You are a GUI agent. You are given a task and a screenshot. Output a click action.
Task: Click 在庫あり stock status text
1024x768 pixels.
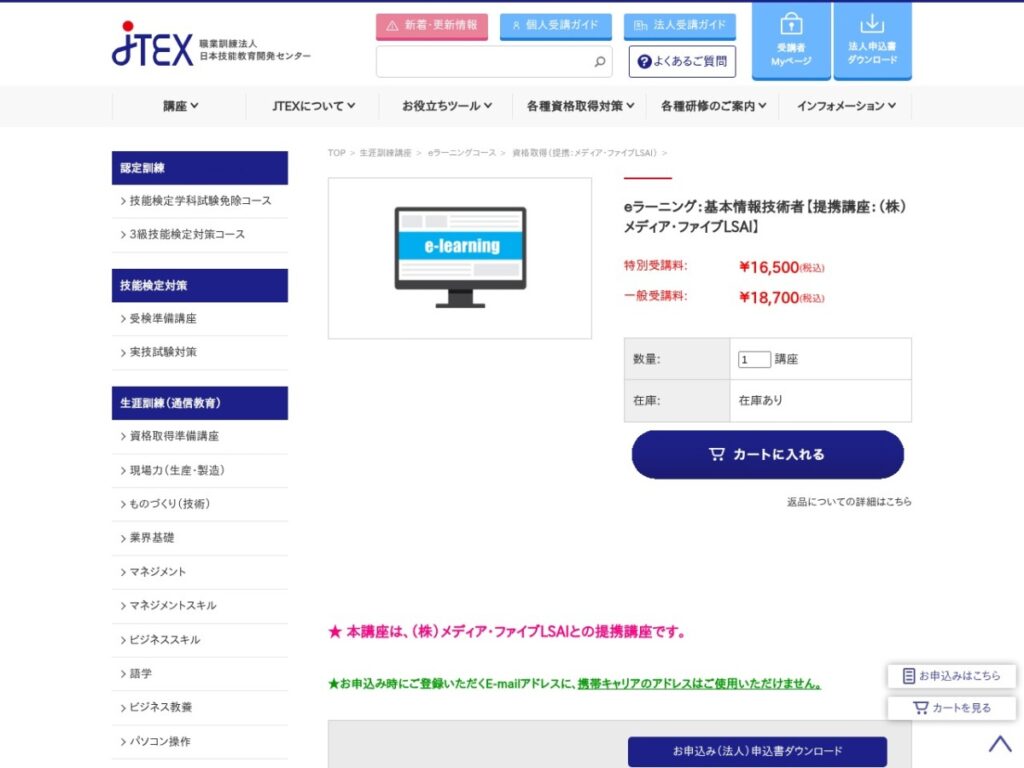tap(760, 400)
